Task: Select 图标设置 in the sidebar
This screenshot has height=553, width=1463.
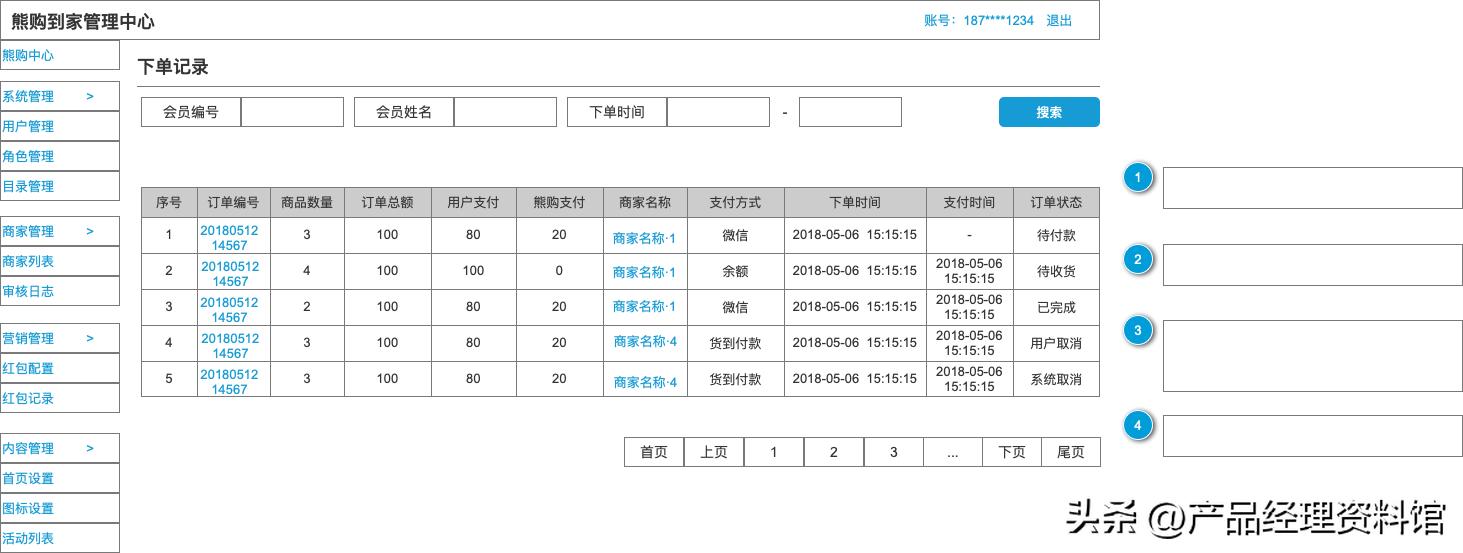Action: click(59, 508)
